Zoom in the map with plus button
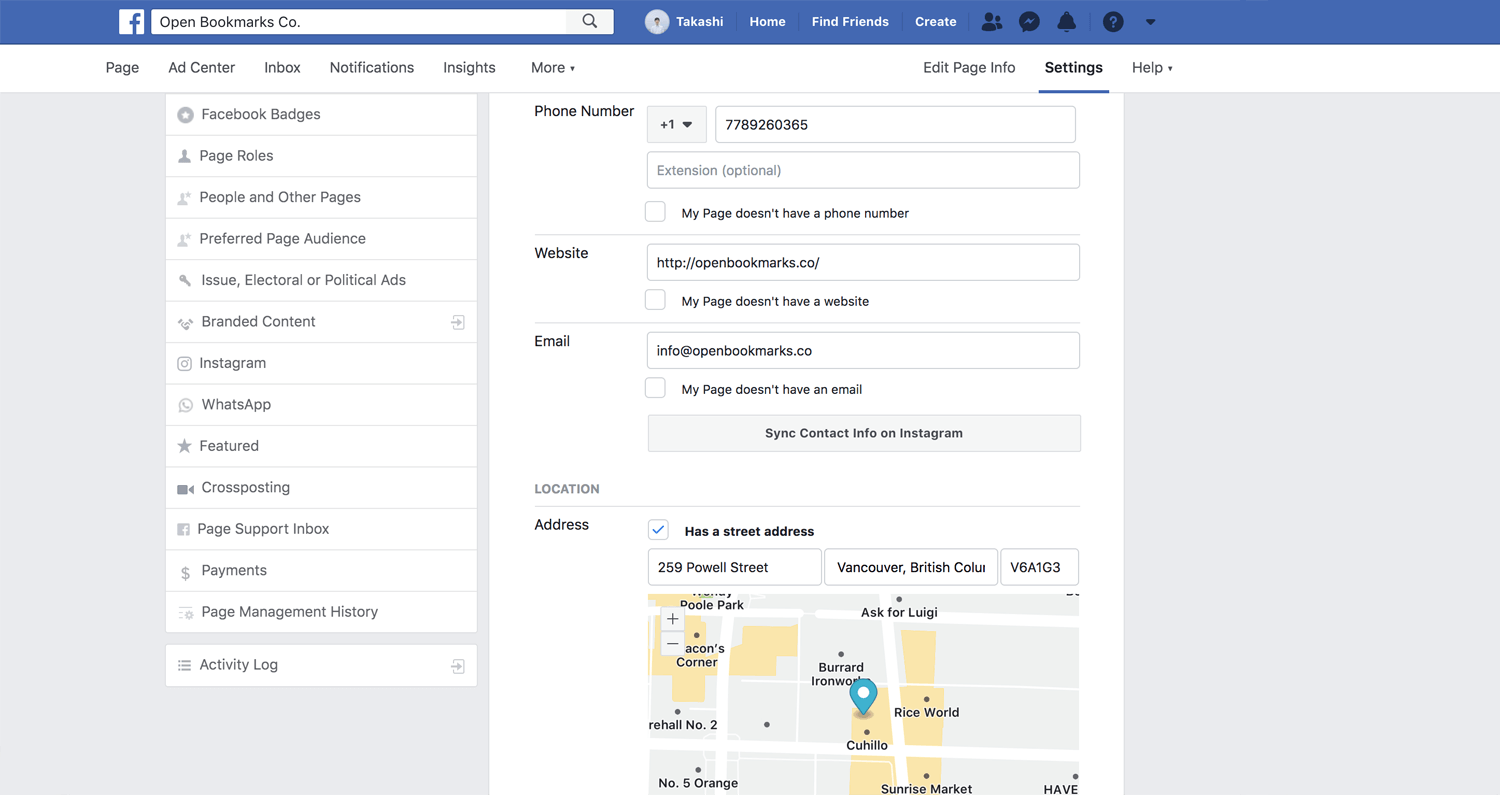The height and width of the screenshot is (795, 1500). pos(672,620)
